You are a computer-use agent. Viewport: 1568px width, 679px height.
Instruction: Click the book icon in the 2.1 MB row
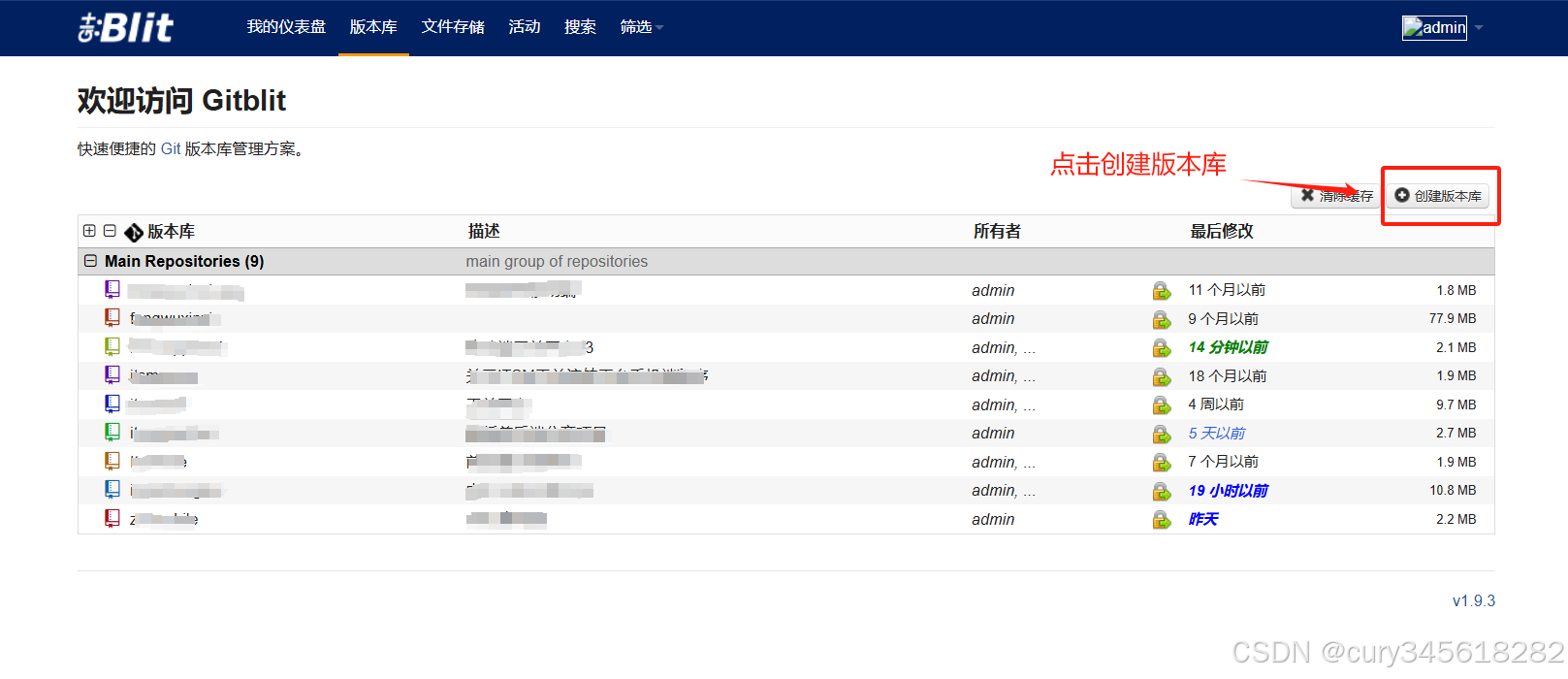coord(112,346)
